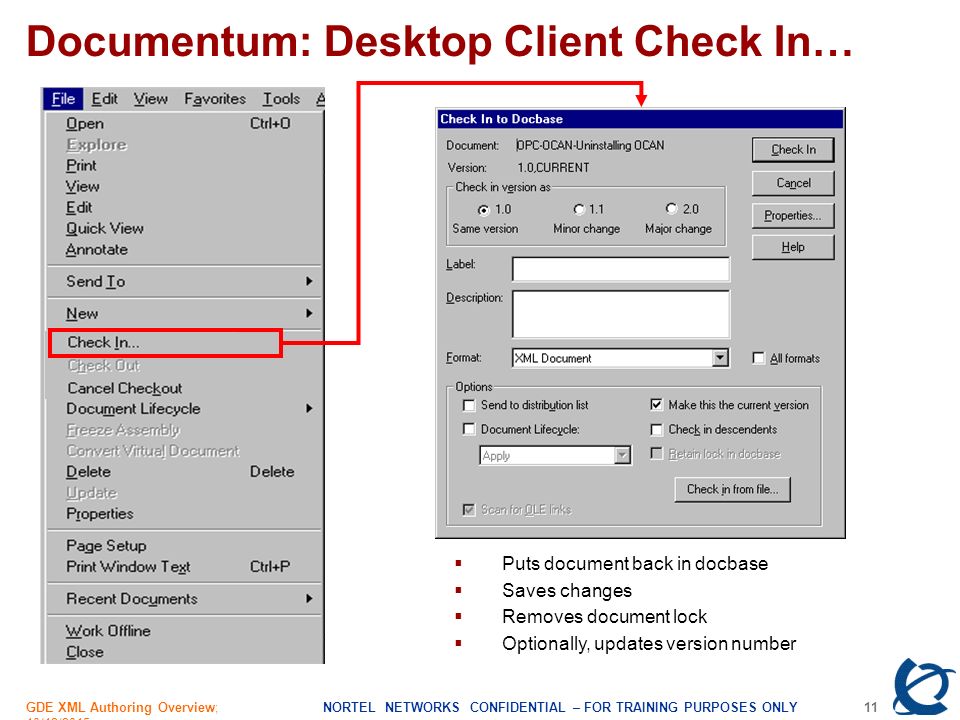Click the Help button in dialog
960x720 pixels.
(793, 247)
